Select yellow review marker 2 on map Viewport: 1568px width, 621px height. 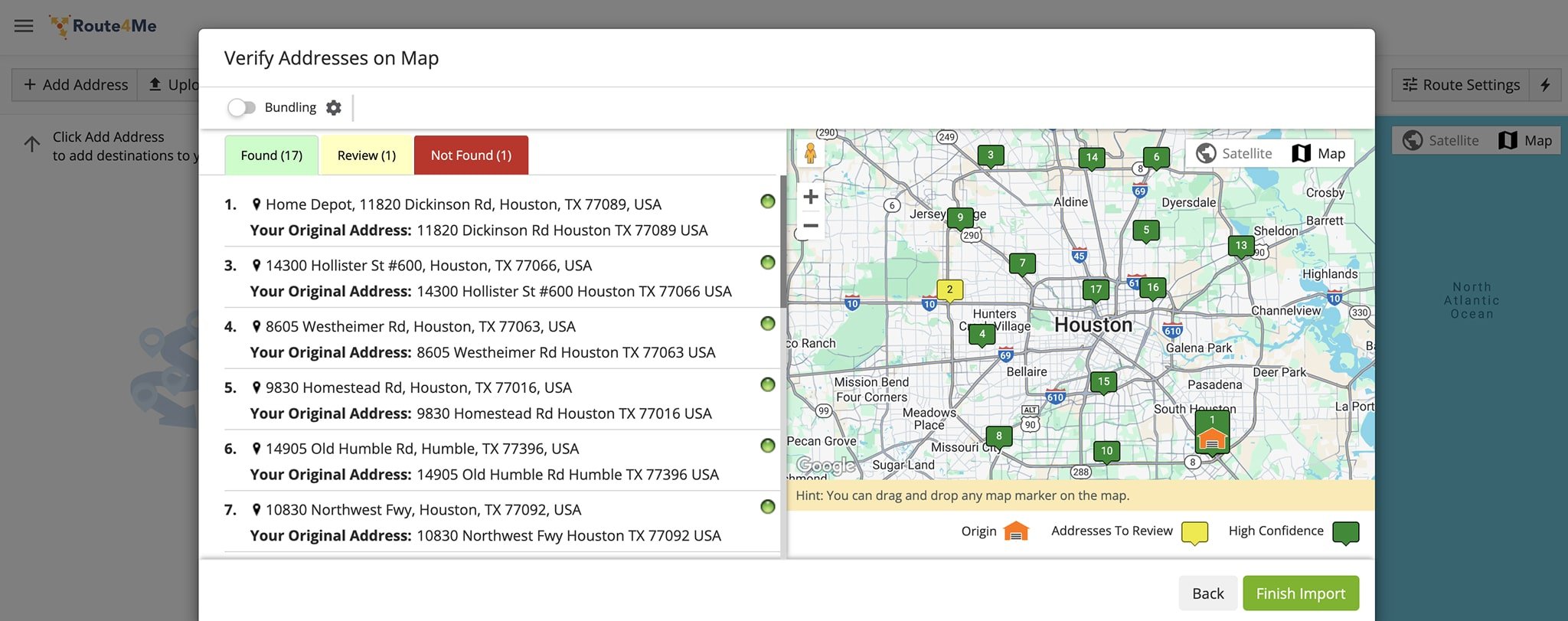click(949, 291)
